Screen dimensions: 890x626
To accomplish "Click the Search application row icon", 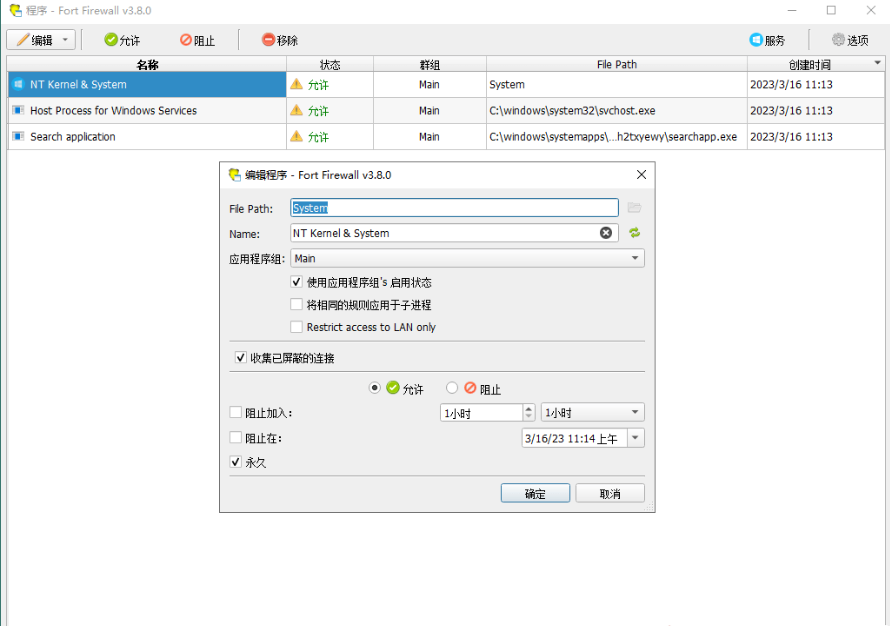I will pyautogui.click(x=18, y=136).
